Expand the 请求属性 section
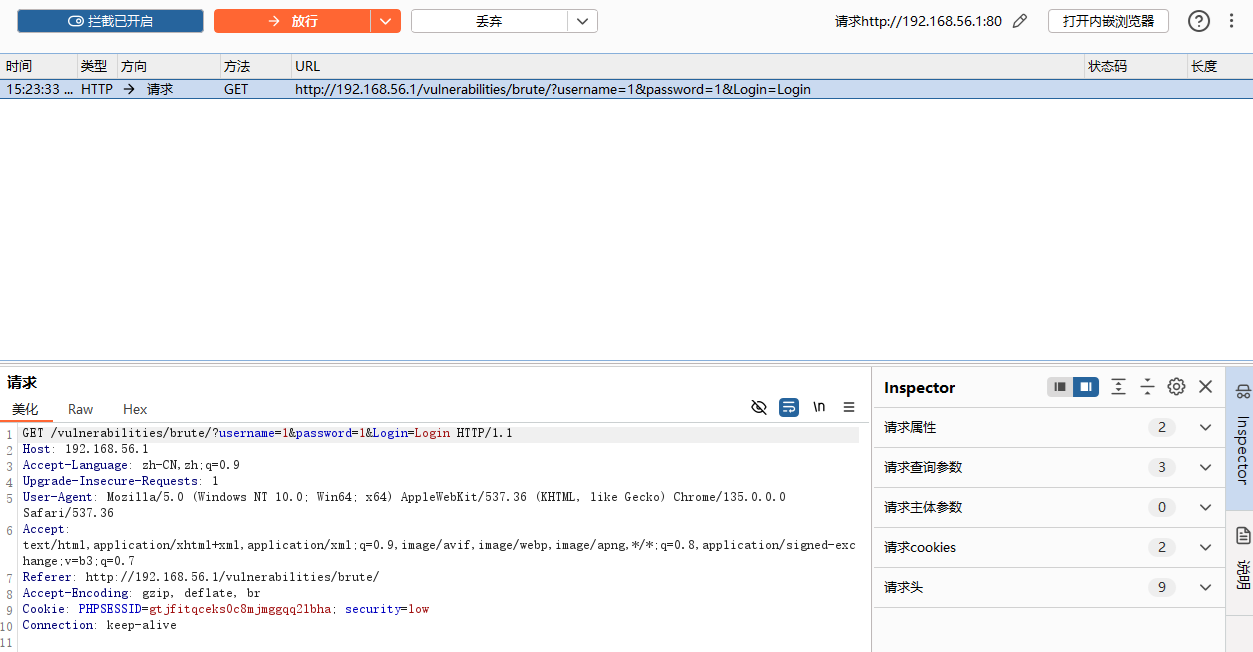 pyautogui.click(x=1049, y=427)
